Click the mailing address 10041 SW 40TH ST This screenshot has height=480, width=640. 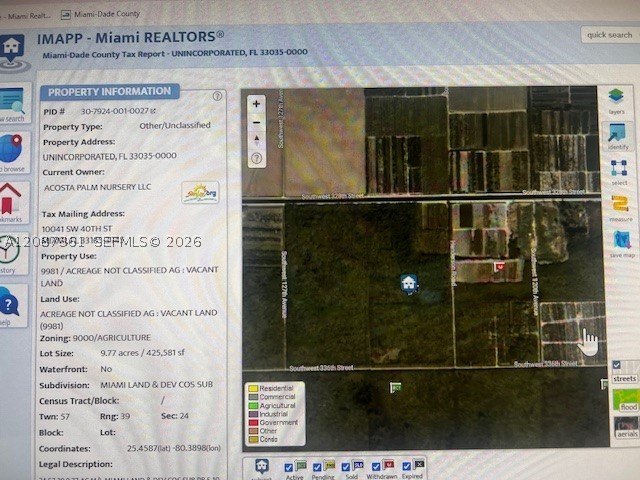coord(77,229)
